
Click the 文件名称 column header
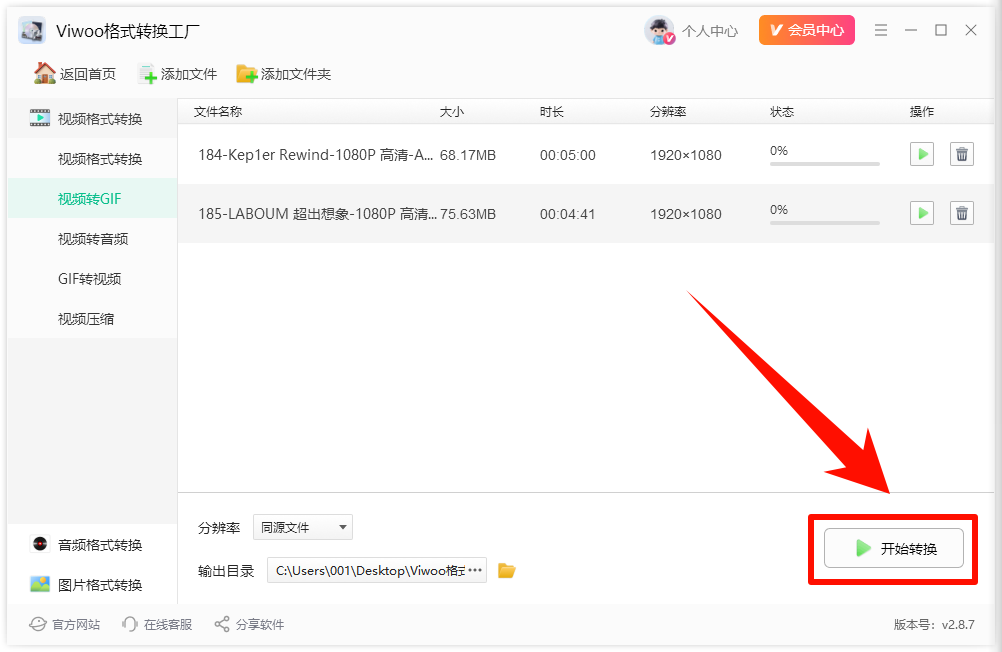[x=218, y=111]
